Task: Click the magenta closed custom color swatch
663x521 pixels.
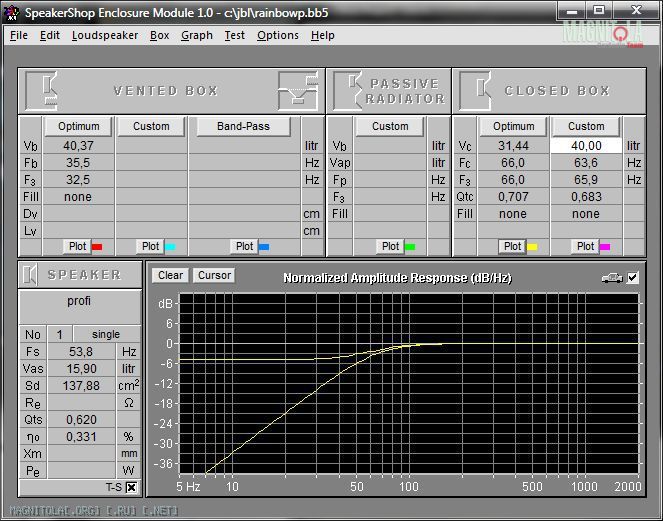Action: click(605, 247)
